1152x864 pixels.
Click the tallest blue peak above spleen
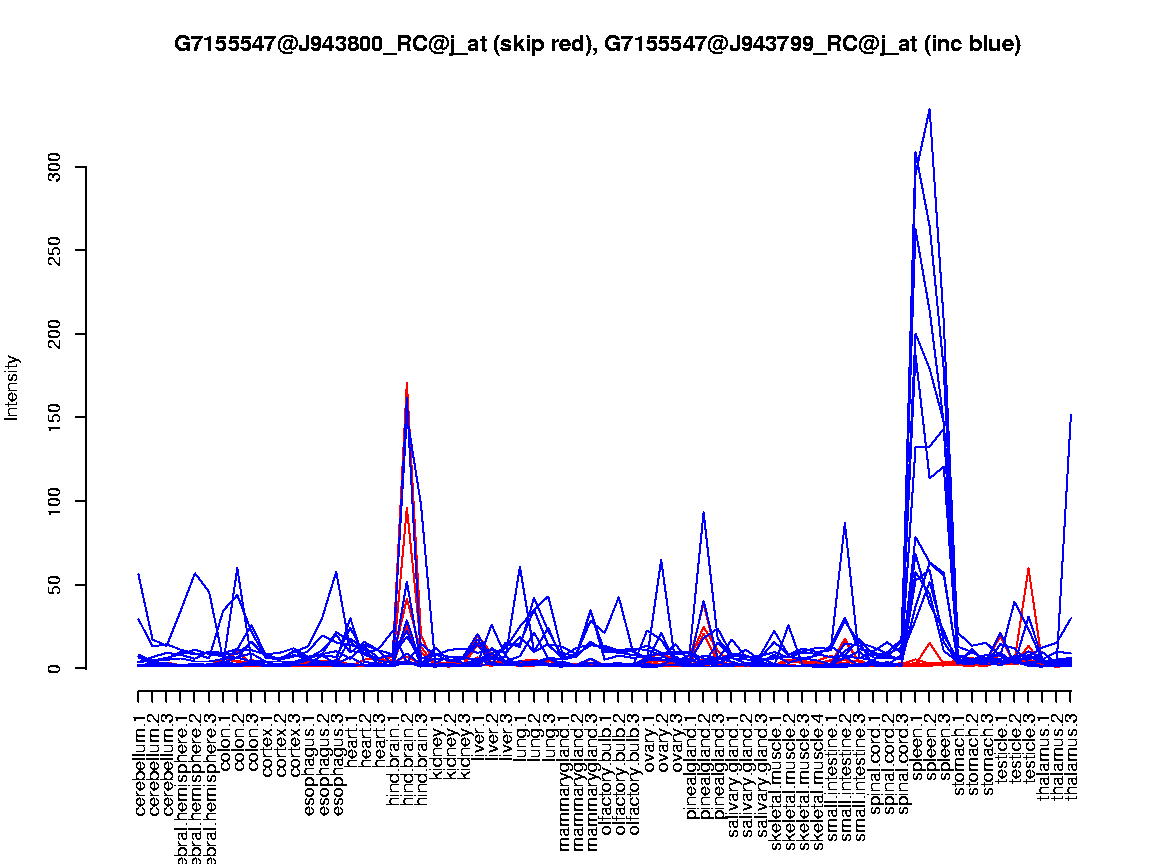point(929,110)
